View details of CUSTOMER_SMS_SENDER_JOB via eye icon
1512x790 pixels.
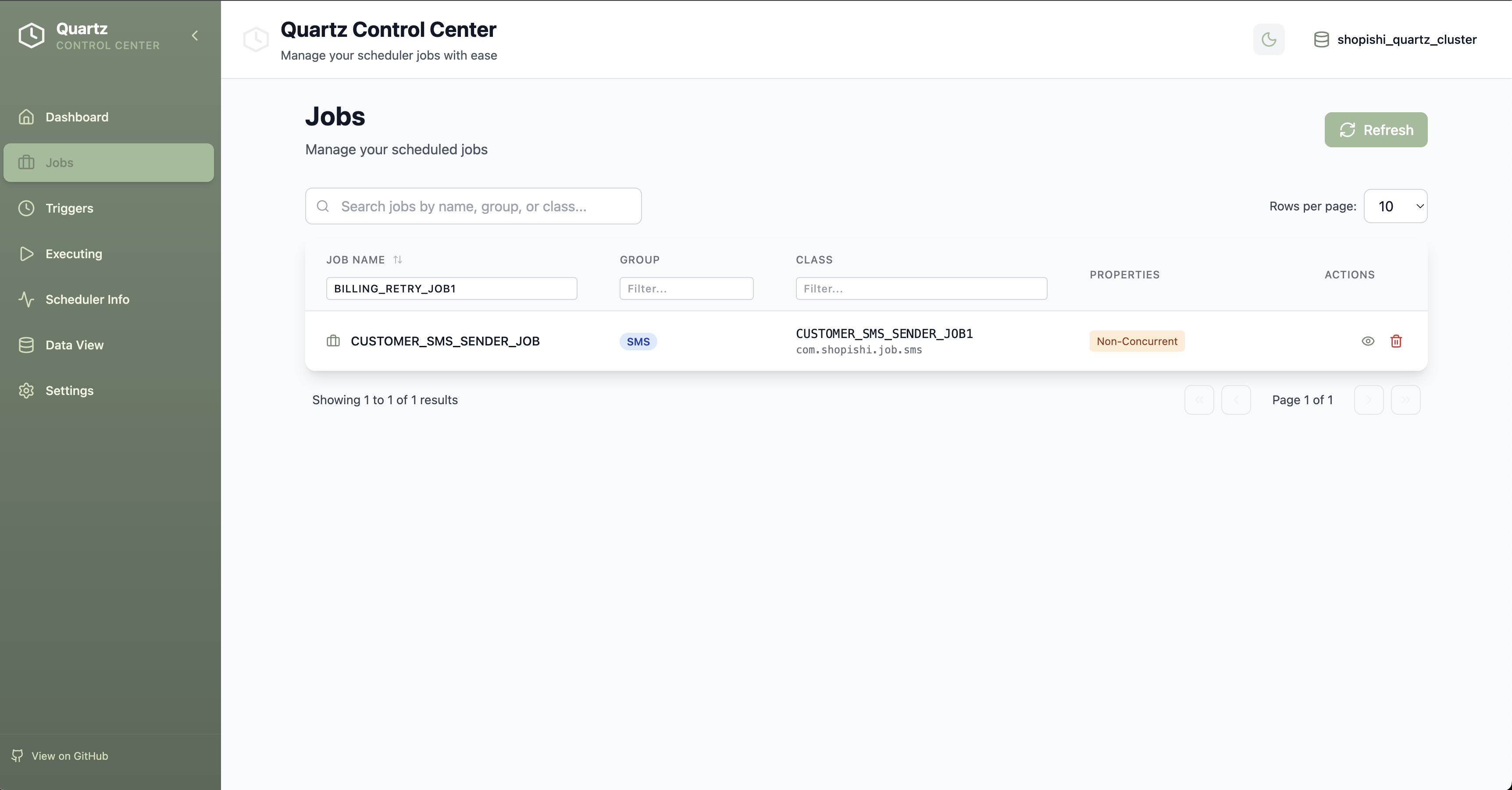click(x=1368, y=341)
